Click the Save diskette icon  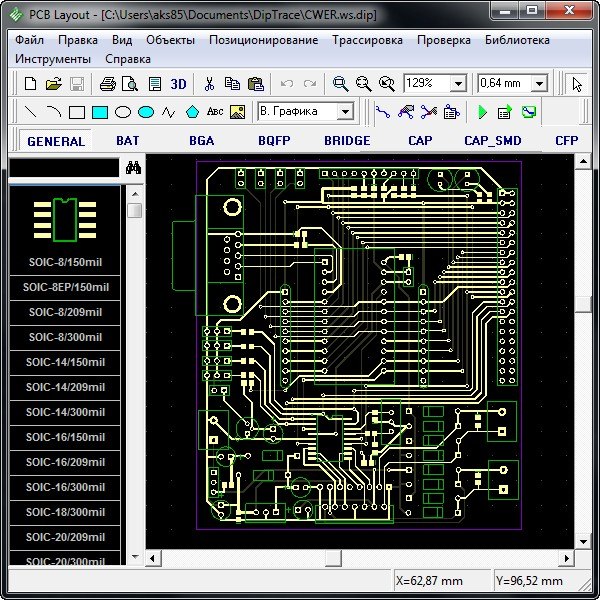pyautogui.click(x=77, y=84)
